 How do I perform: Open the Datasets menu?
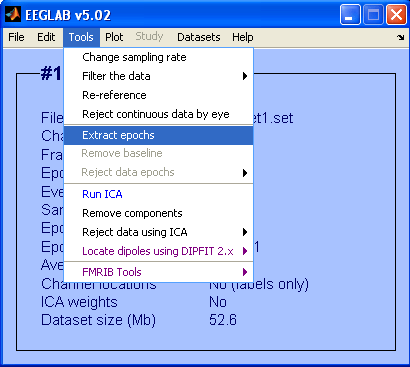pyautogui.click(x=199, y=37)
